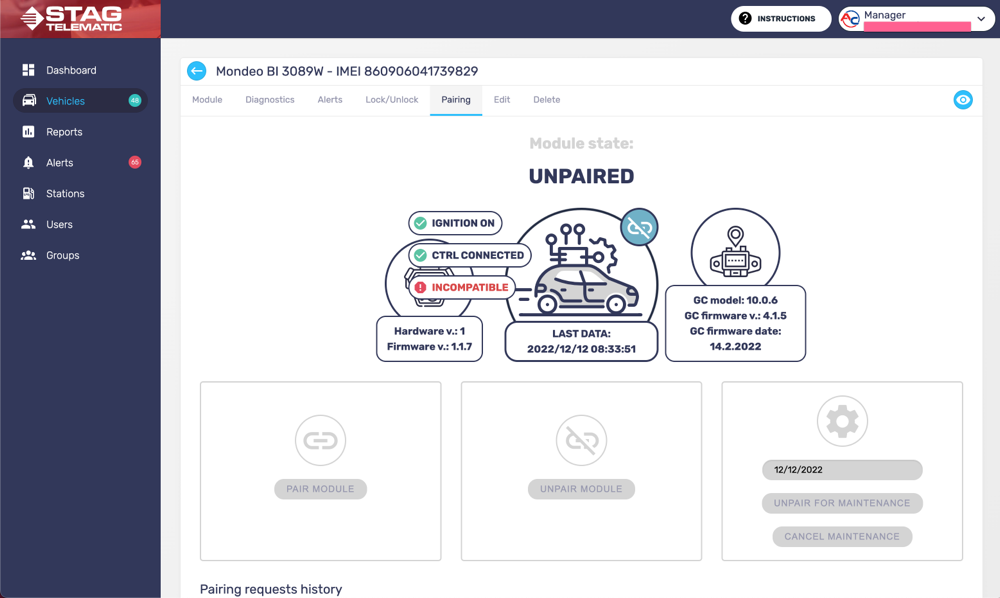
Task: Click the question mark icon in Instructions
Action: [x=745, y=18]
